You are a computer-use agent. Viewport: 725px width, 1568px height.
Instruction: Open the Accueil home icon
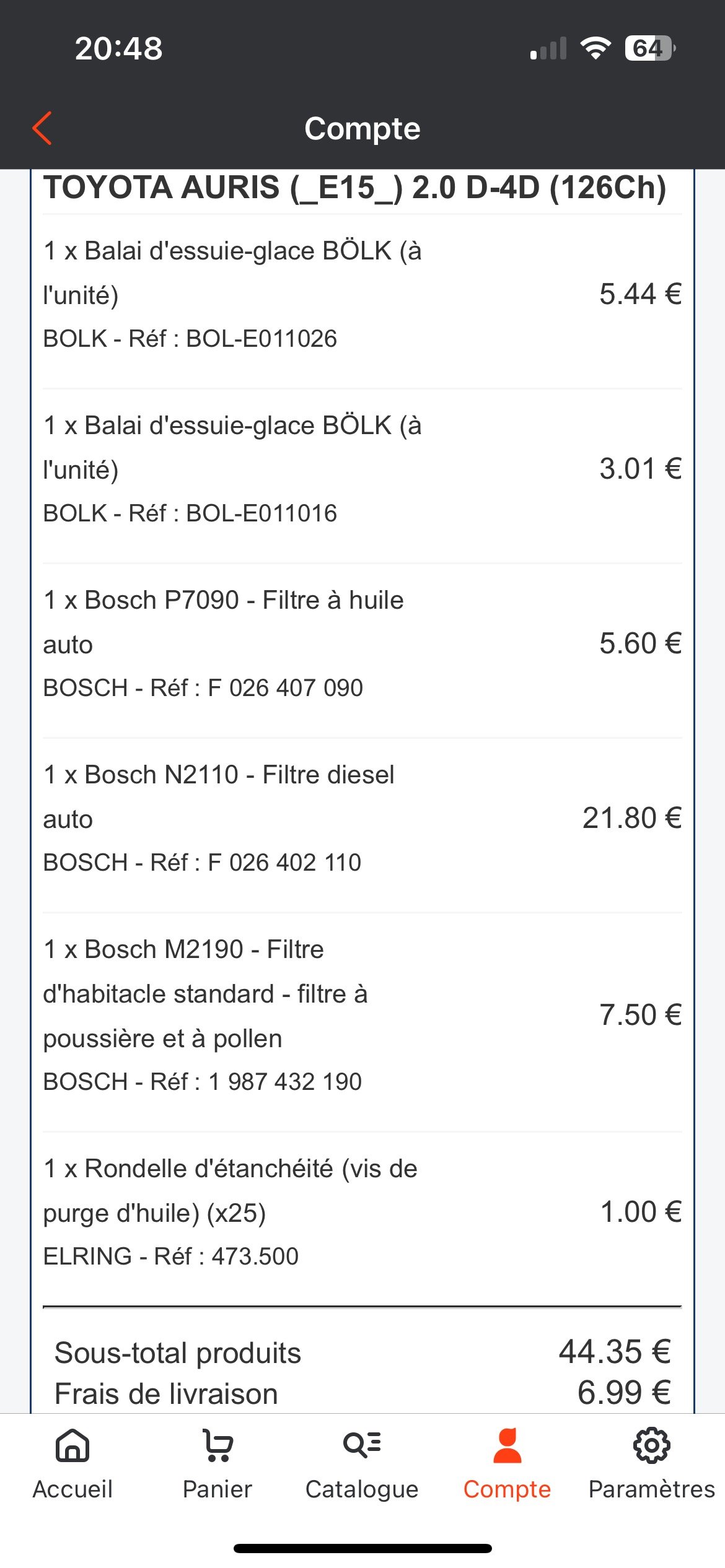pos(72,1446)
